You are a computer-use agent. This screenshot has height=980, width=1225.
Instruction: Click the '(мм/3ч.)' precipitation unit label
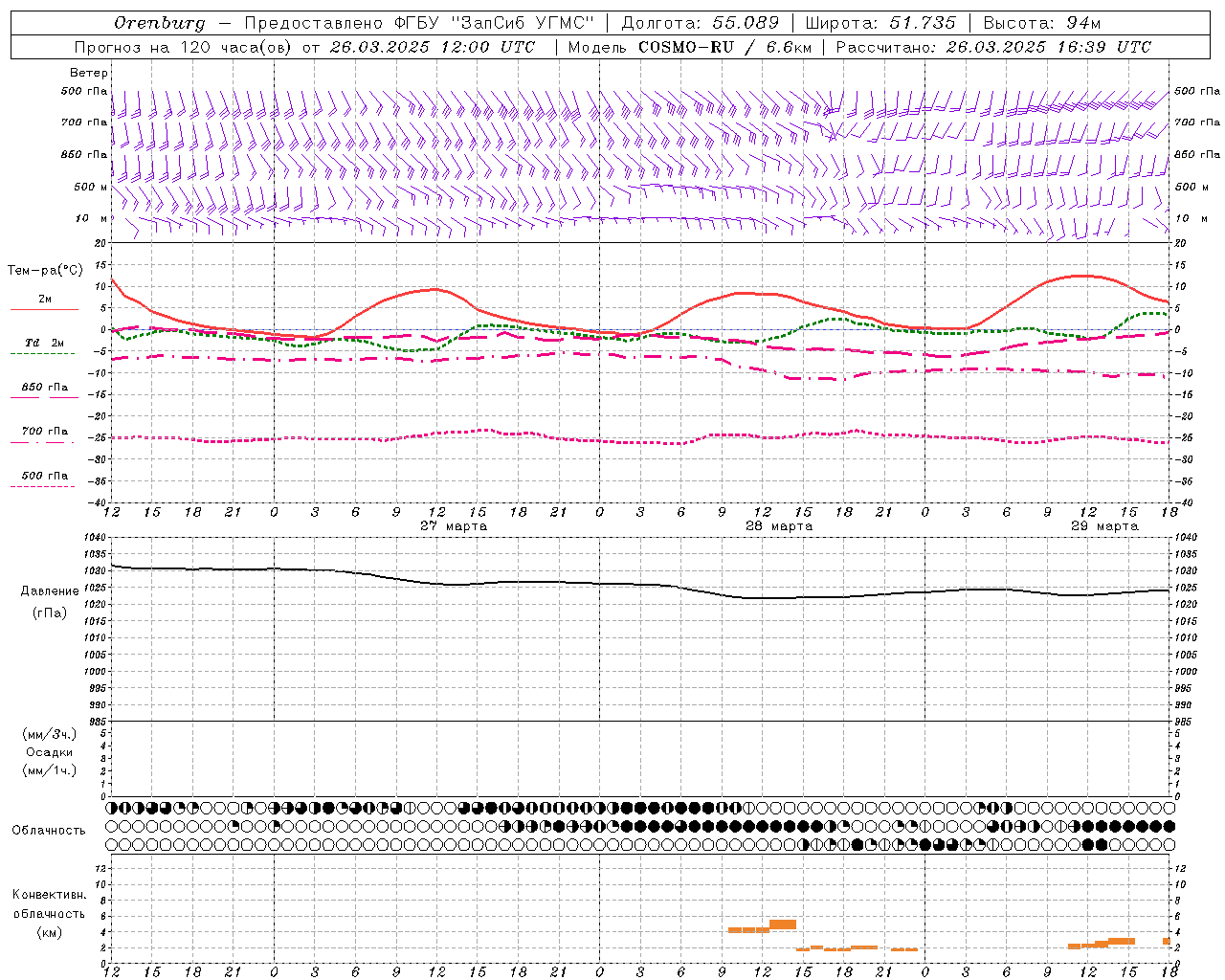pos(50,735)
